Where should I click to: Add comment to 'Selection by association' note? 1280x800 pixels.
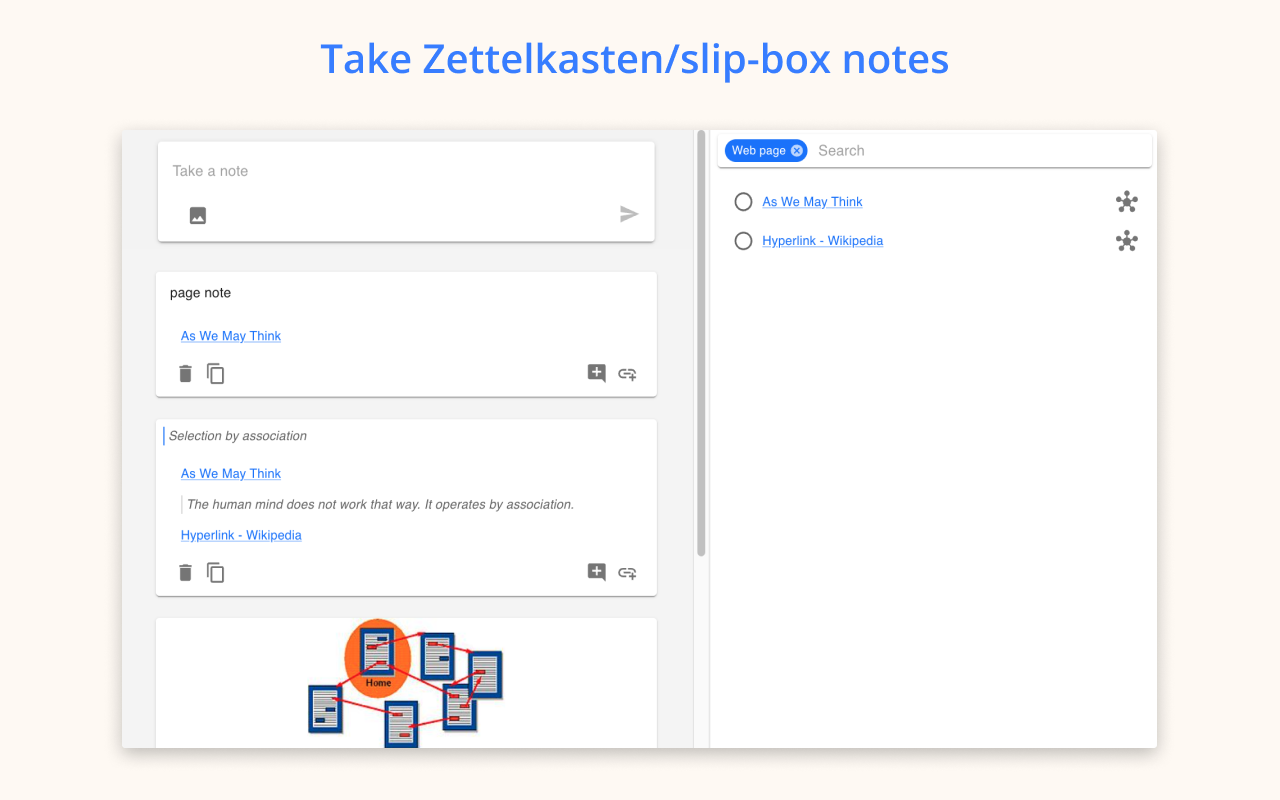[x=597, y=573]
